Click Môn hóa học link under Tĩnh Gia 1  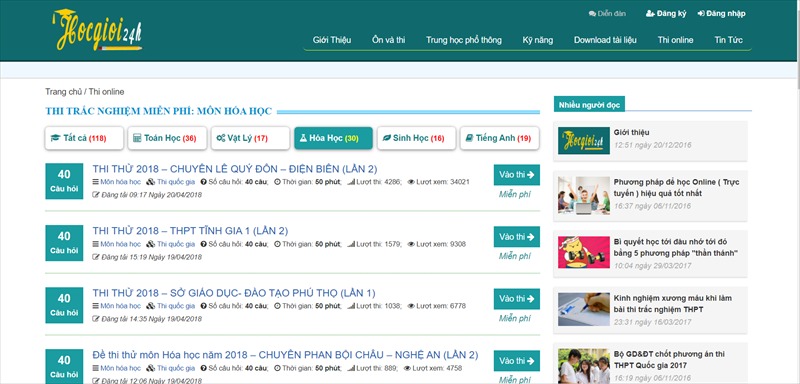click(120, 244)
